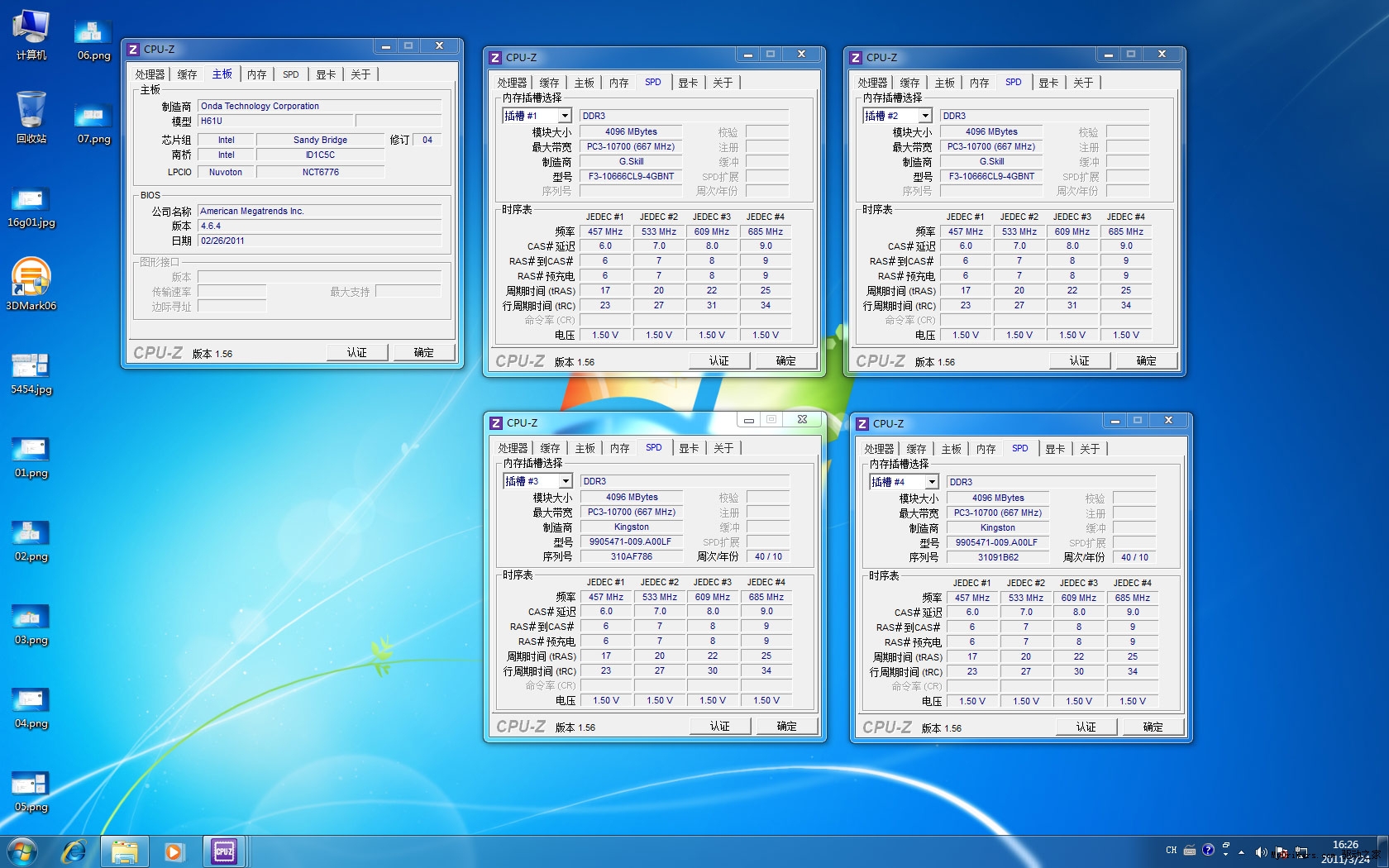Click 认证 button in slot #3 window

click(719, 727)
